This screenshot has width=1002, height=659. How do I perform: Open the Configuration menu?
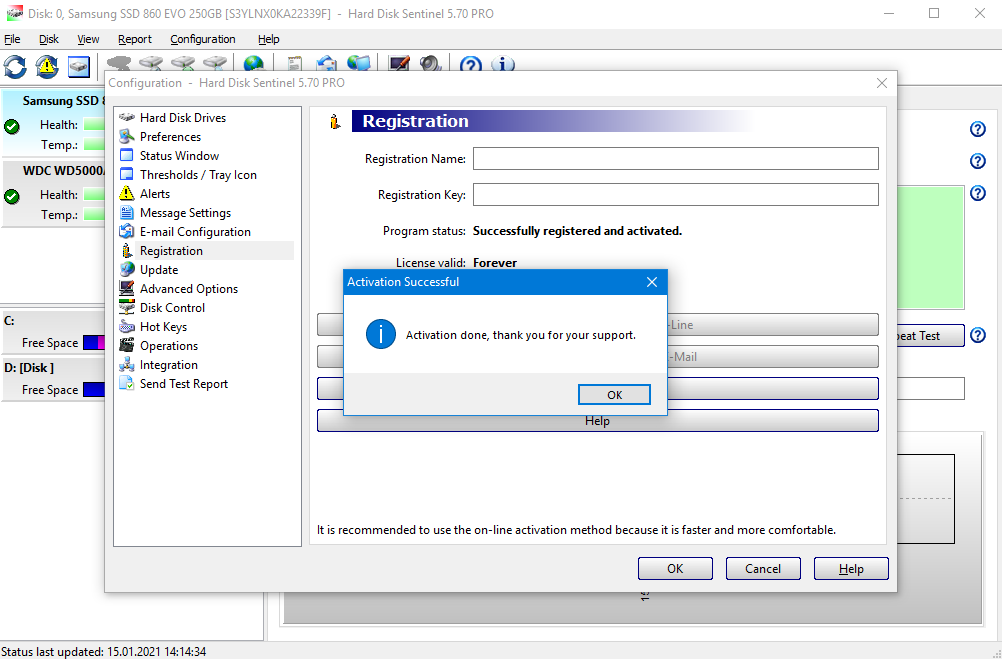coord(203,39)
